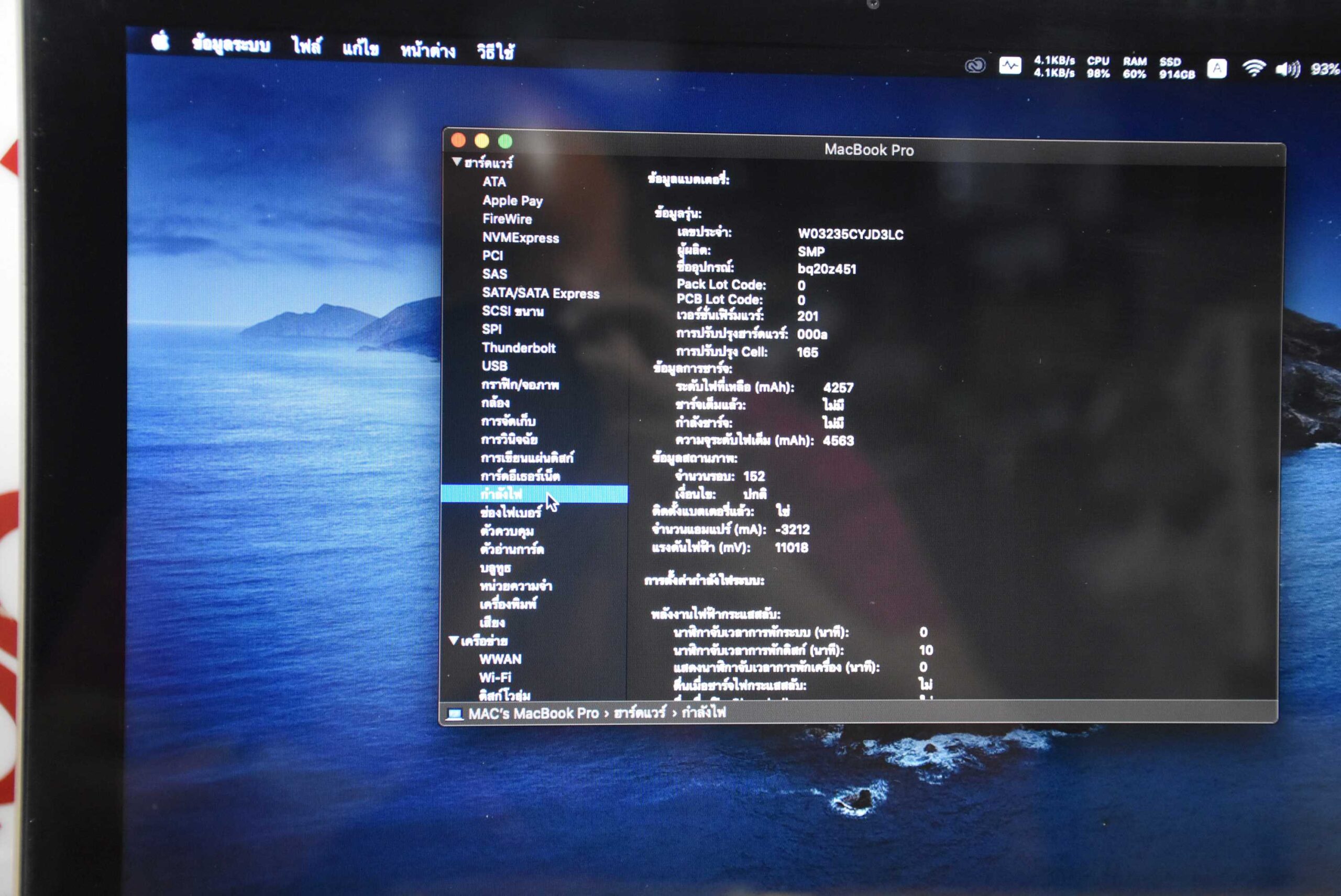The height and width of the screenshot is (896, 1341).
Task: Select Apple Pay in the sidebar
Action: pos(512,201)
